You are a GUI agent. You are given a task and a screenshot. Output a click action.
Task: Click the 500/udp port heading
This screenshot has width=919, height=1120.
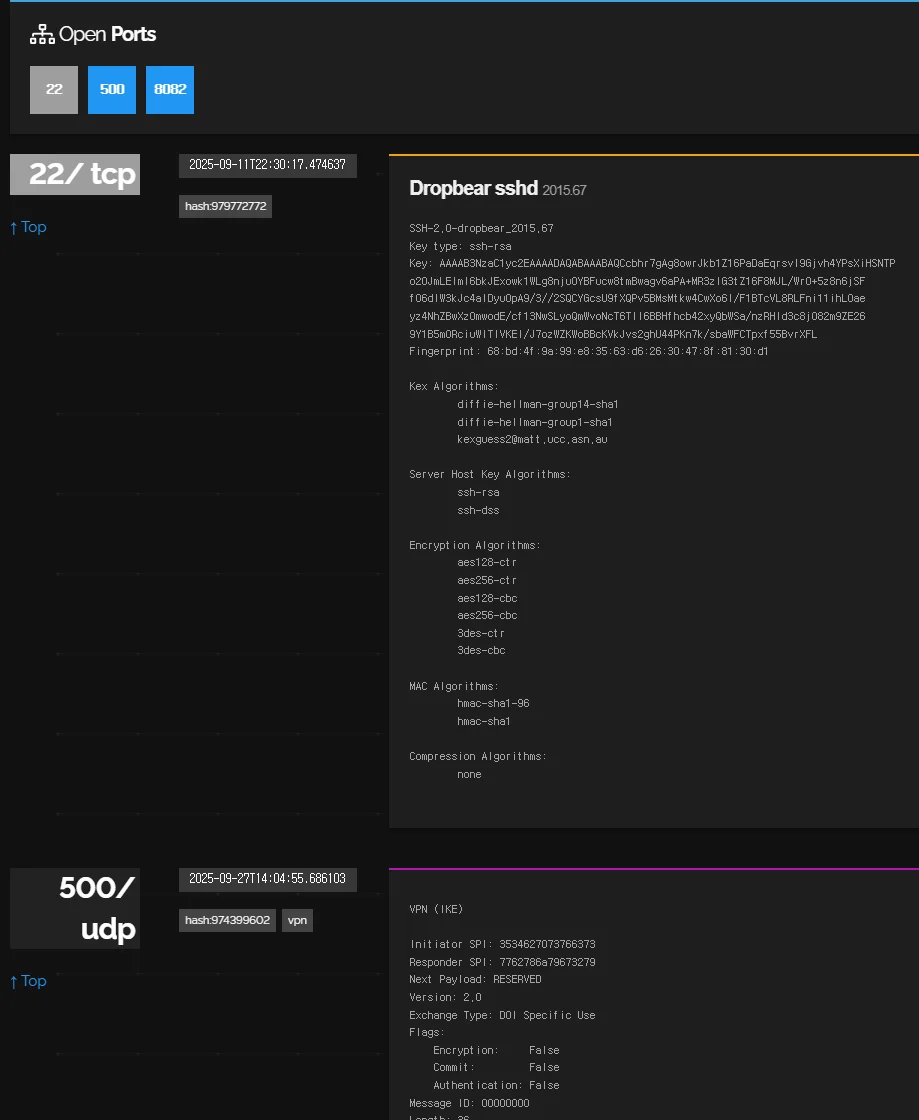pos(75,908)
